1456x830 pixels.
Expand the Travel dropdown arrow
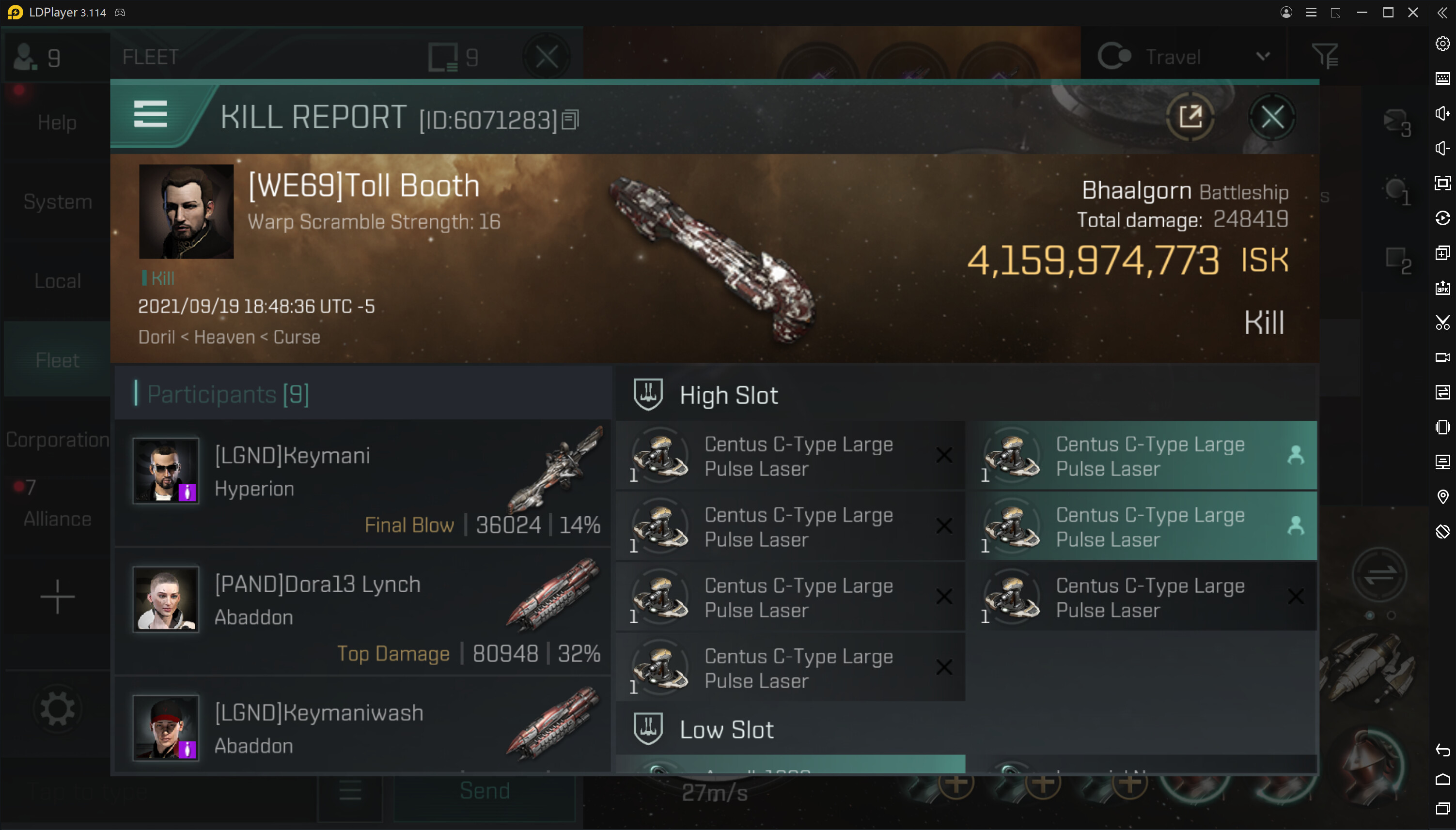(x=1263, y=57)
